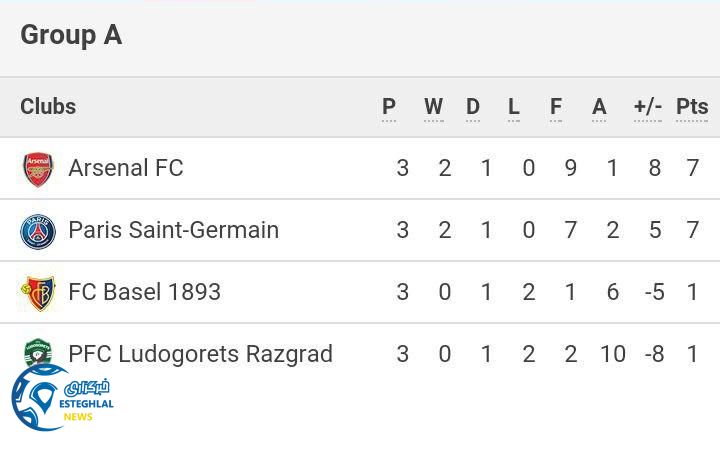The height and width of the screenshot is (450, 720).
Task: Click the +/- goal difference header
Action: coord(648,106)
